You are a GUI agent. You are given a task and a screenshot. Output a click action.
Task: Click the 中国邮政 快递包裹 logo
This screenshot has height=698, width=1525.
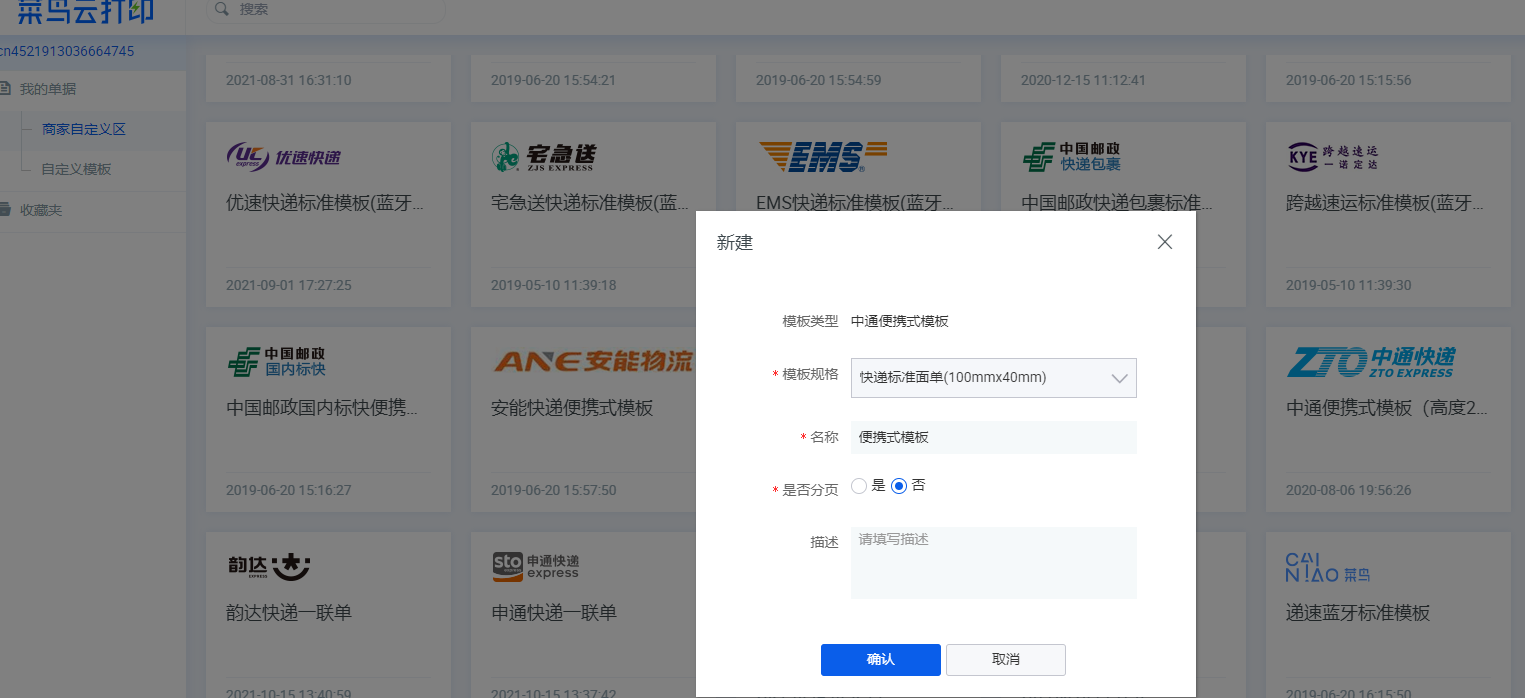[1071, 156]
